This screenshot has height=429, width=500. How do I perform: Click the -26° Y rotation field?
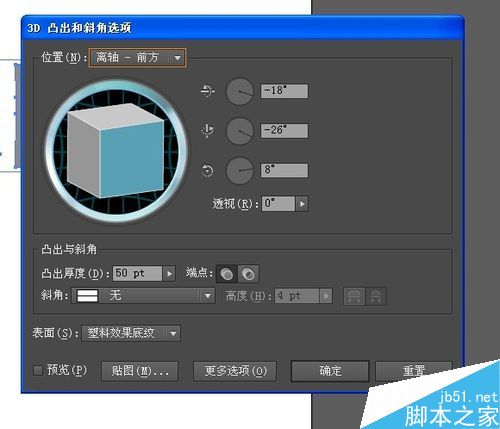coord(284,131)
